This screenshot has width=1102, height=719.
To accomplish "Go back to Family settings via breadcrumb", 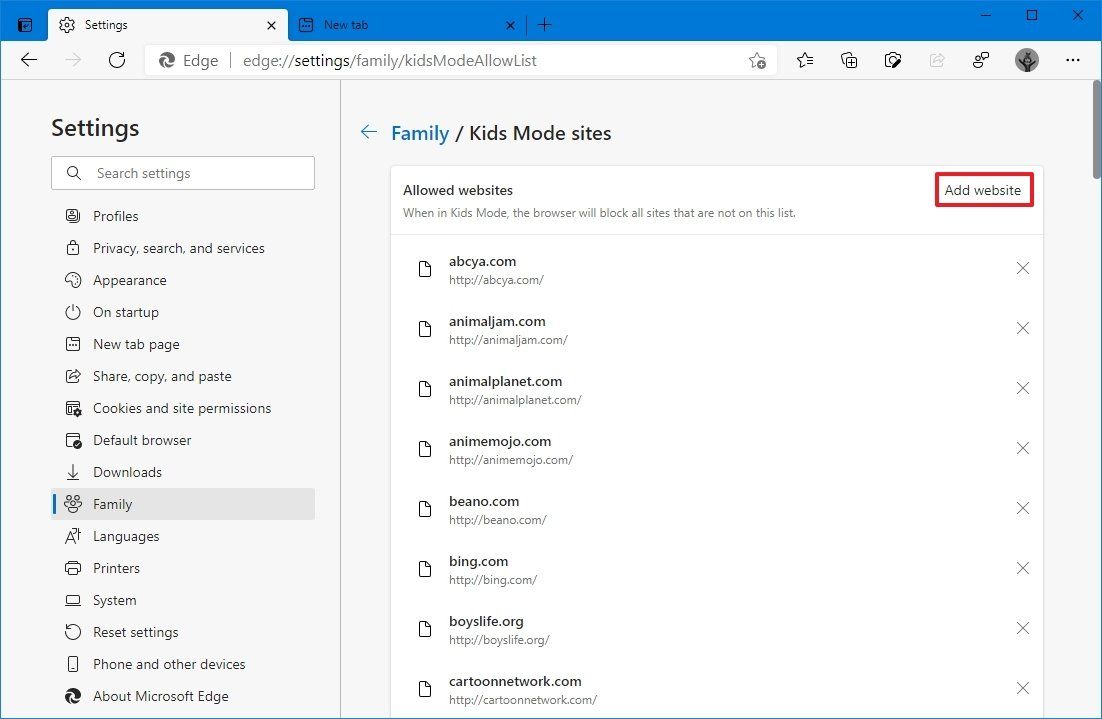I will tap(419, 132).
